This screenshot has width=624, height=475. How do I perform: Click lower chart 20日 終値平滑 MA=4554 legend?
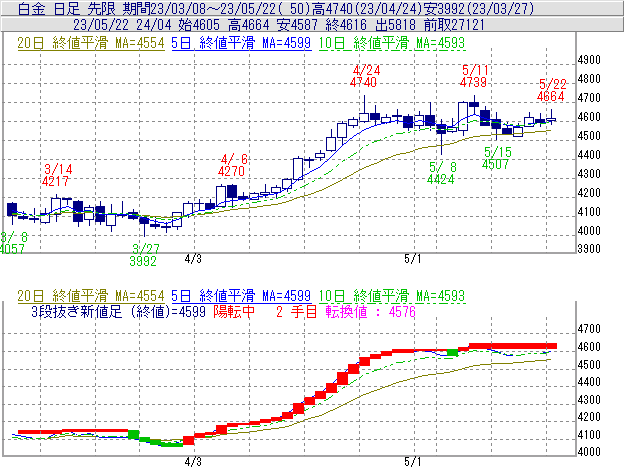[x=91, y=296]
